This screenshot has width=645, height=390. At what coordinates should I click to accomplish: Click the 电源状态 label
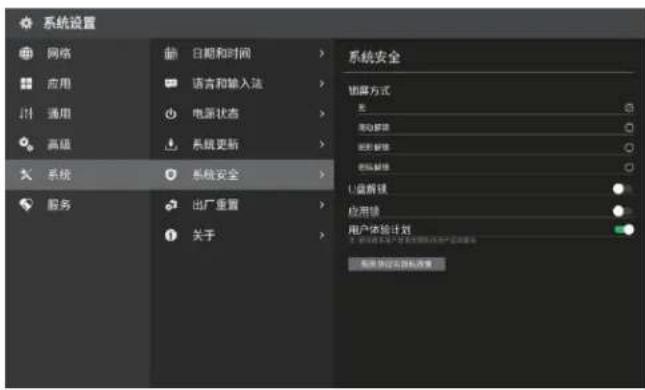(216, 114)
